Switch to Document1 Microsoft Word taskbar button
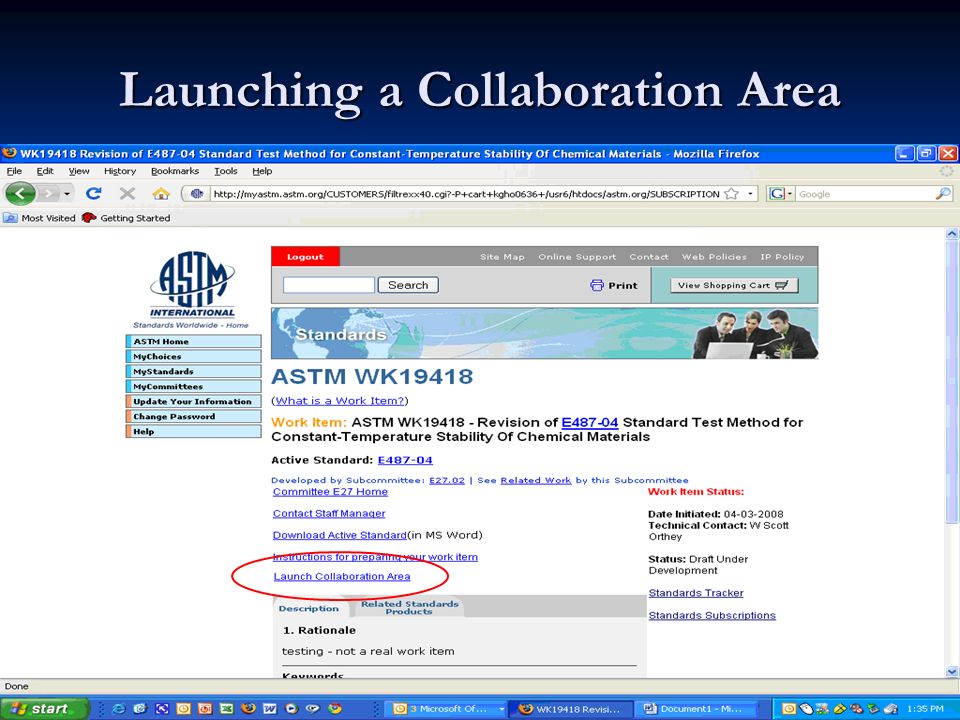The width and height of the screenshot is (960, 720). pyautogui.click(x=697, y=709)
